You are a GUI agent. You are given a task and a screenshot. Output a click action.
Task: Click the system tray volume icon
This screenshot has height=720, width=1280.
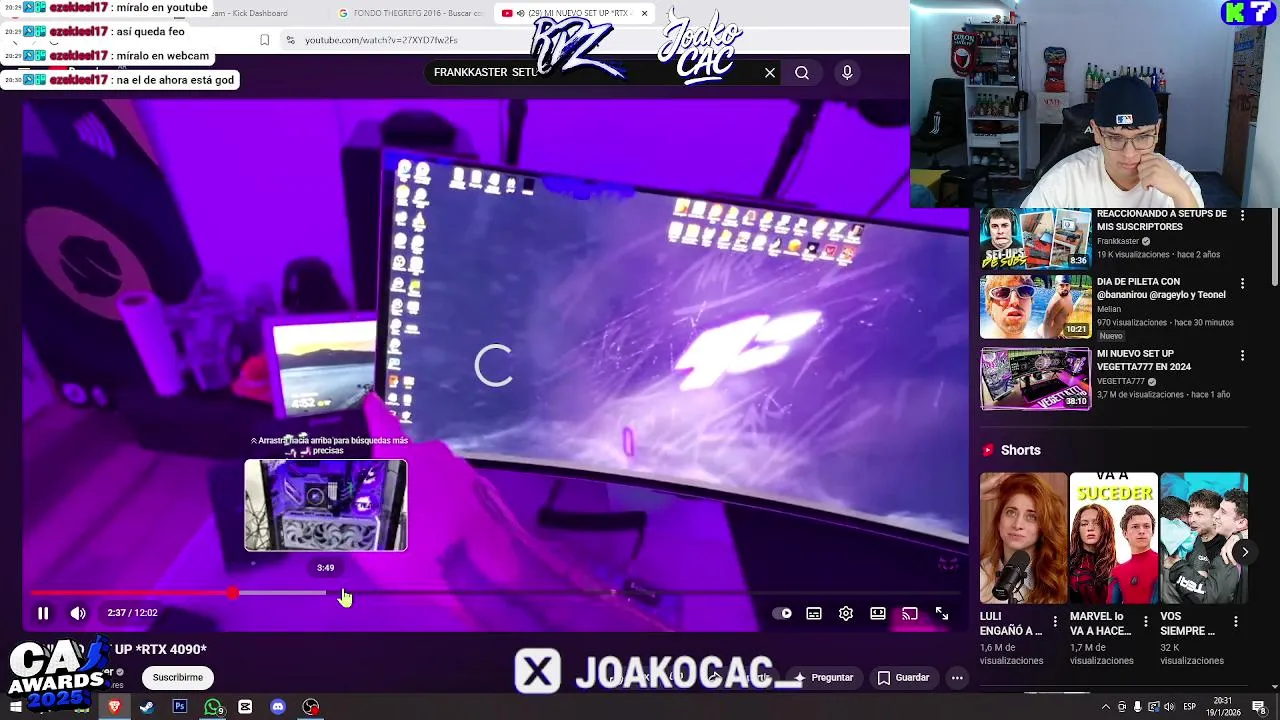[1170, 707]
